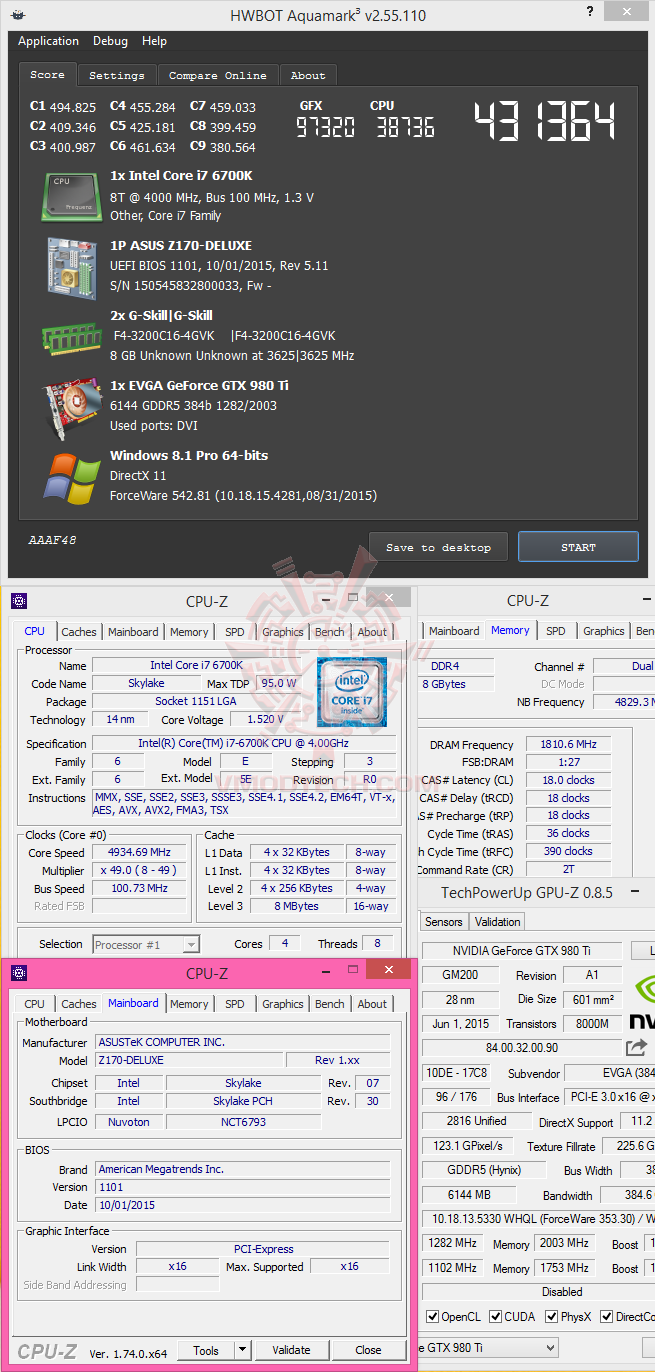
Task: Switch to the Compare Online tab in Aquamark
Action: 218,75
